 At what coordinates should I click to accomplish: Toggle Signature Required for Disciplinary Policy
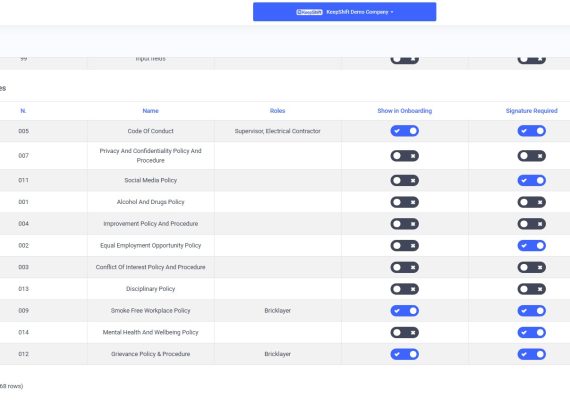[531, 289]
